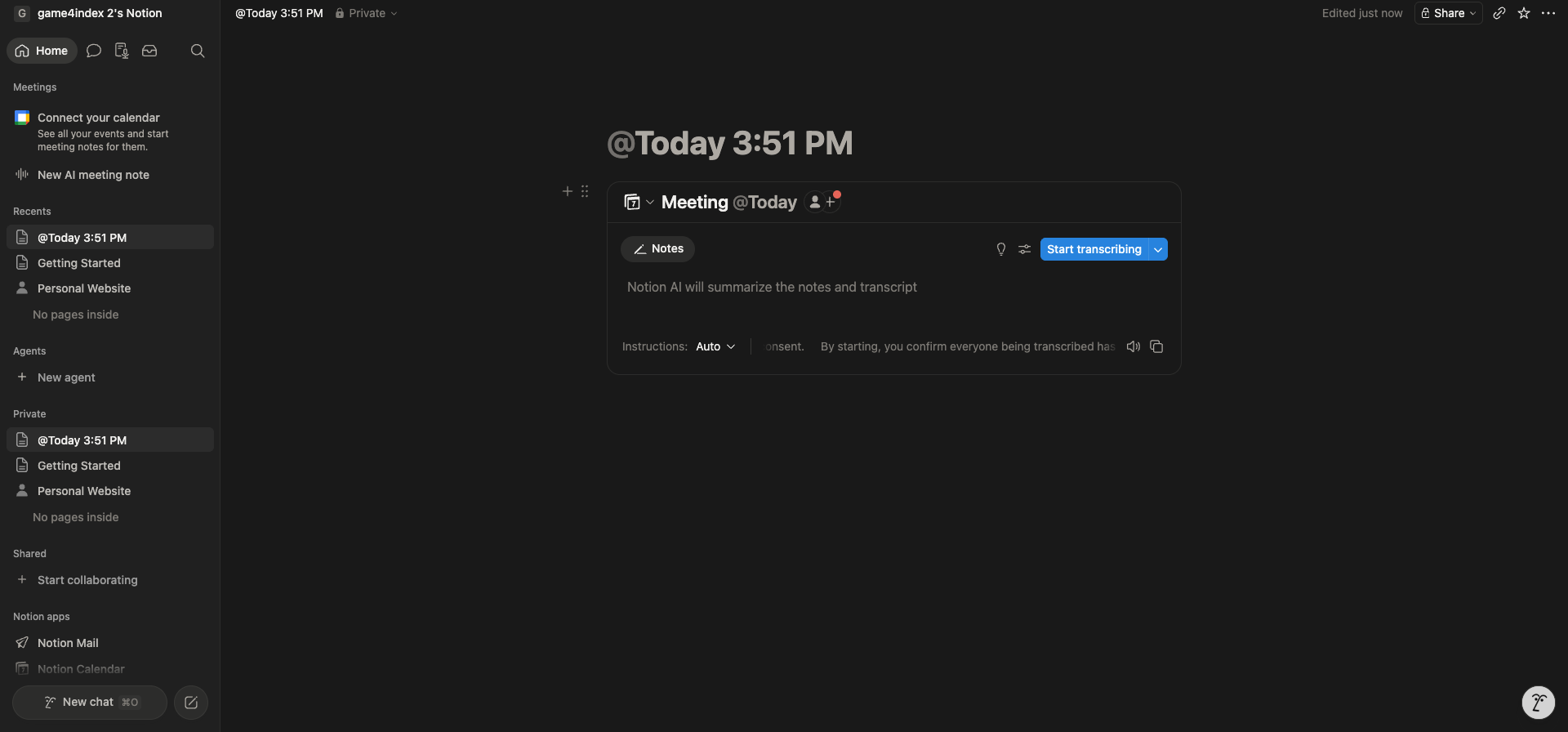Open the sidebar search icon
The image size is (1568, 732).
198,51
